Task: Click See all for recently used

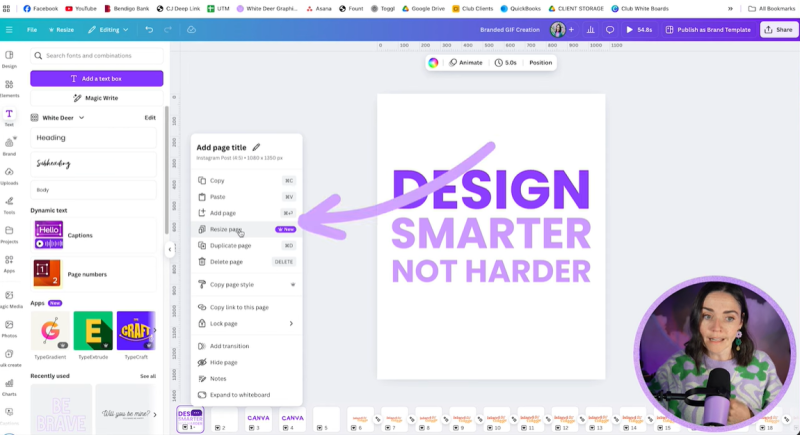Action: pyautogui.click(x=148, y=376)
